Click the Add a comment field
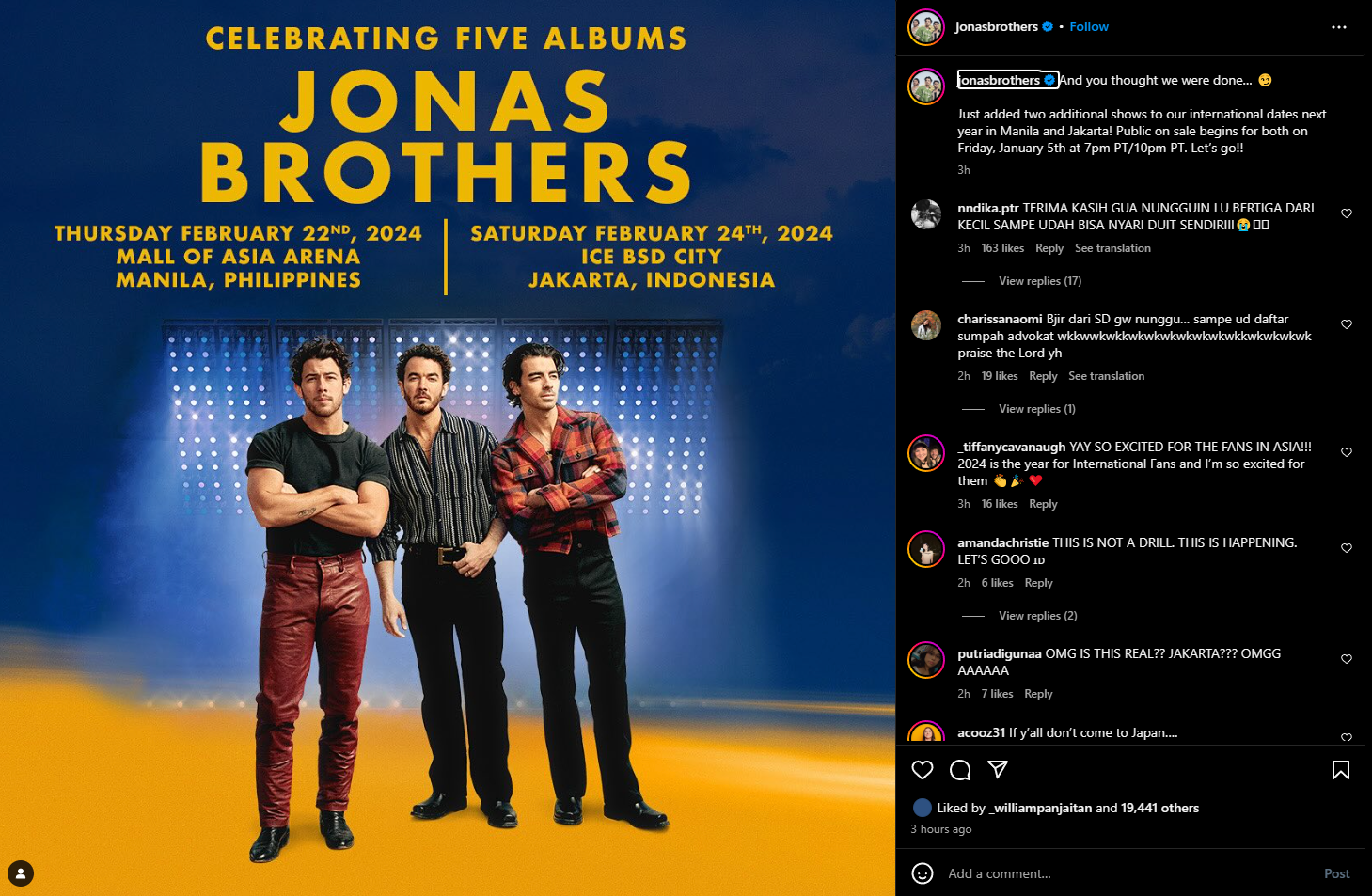The height and width of the screenshot is (896, 1372). coord(1128,873)
